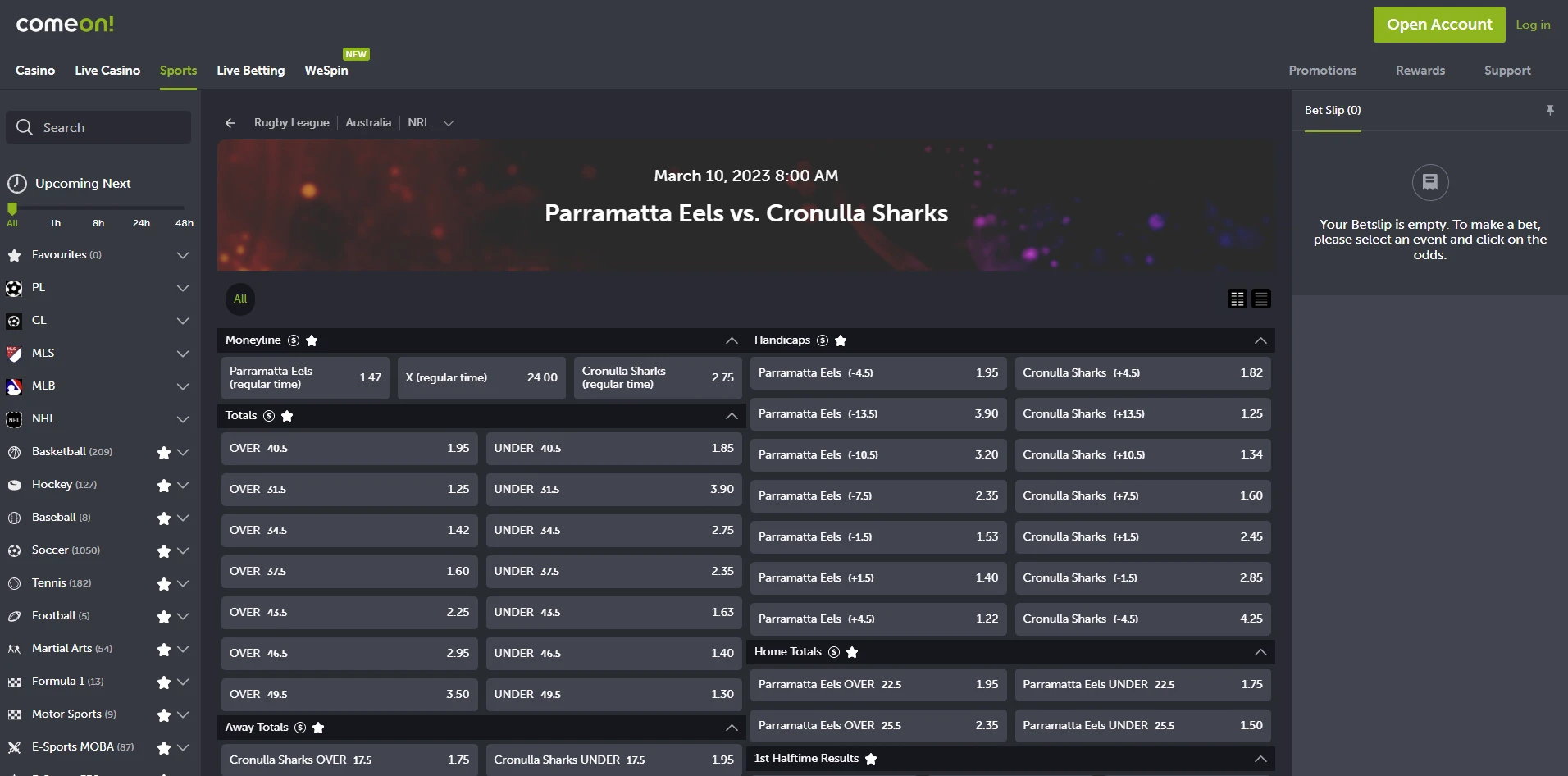This screenshot has height=776, width=1568.
Task: Toggle Basketball favourite star in sidebar
Action: [164, 453]
